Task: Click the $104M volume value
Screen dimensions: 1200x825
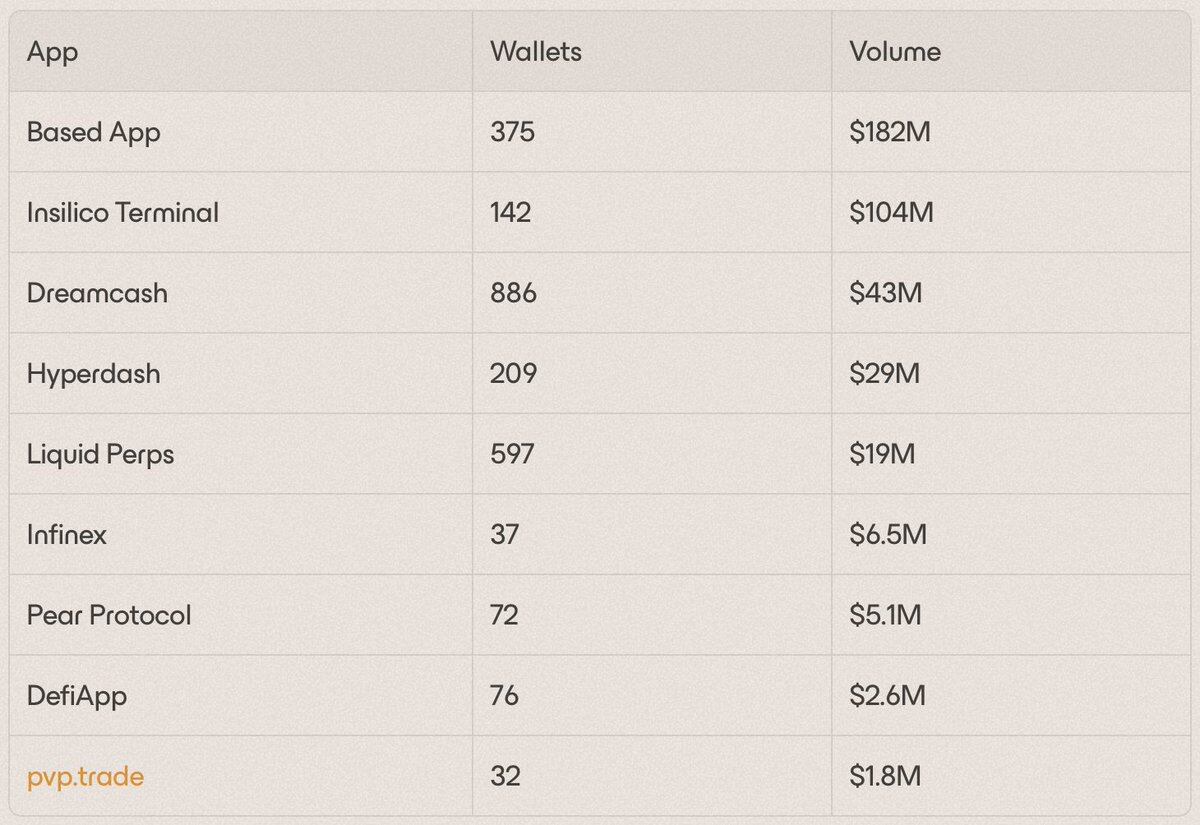Action: [891, 212]
